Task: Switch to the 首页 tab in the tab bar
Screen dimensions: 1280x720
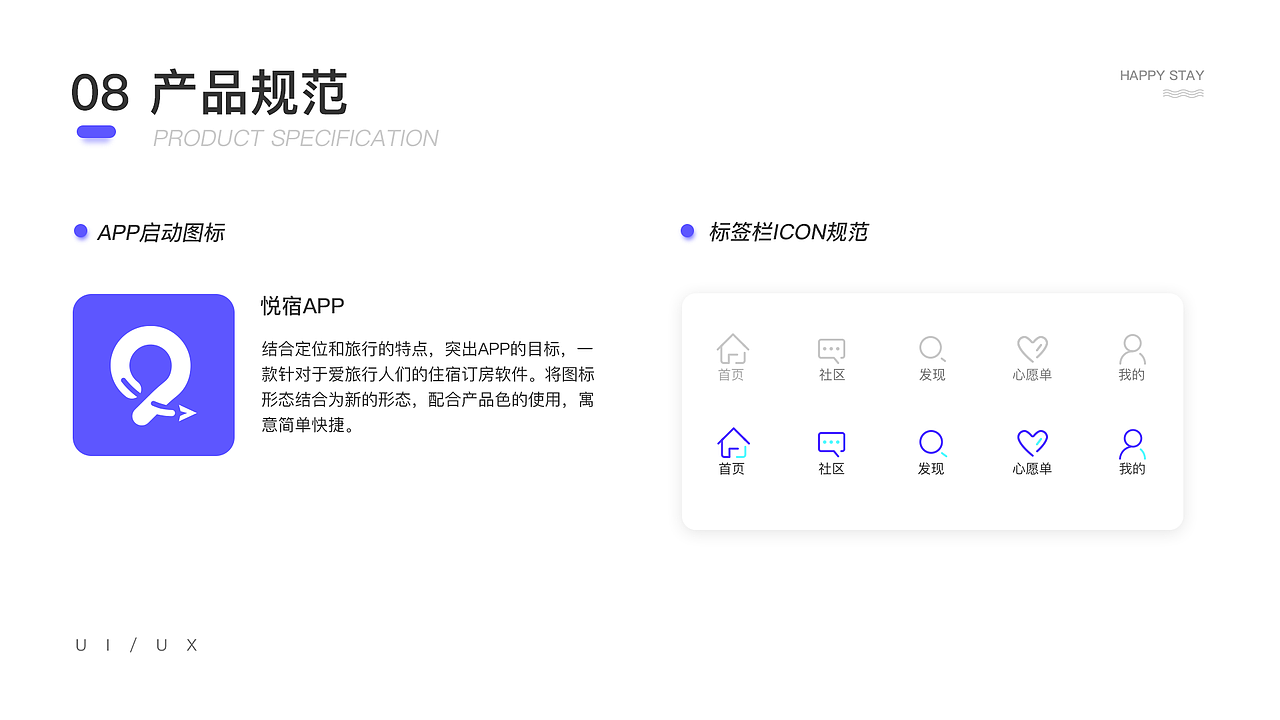Action: point(731,467)
